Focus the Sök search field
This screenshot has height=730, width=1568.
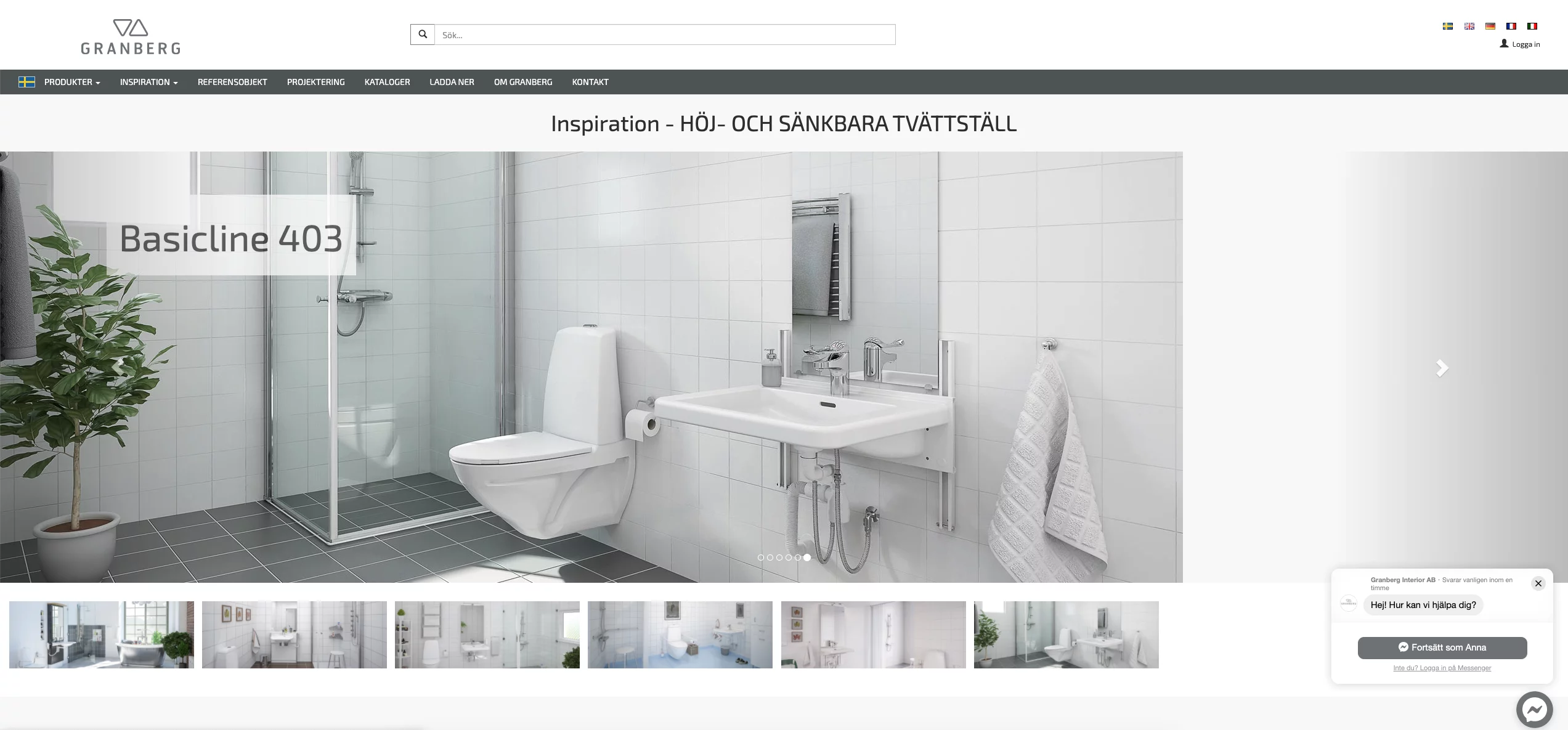pyautogui.click(x=665, y=34)
